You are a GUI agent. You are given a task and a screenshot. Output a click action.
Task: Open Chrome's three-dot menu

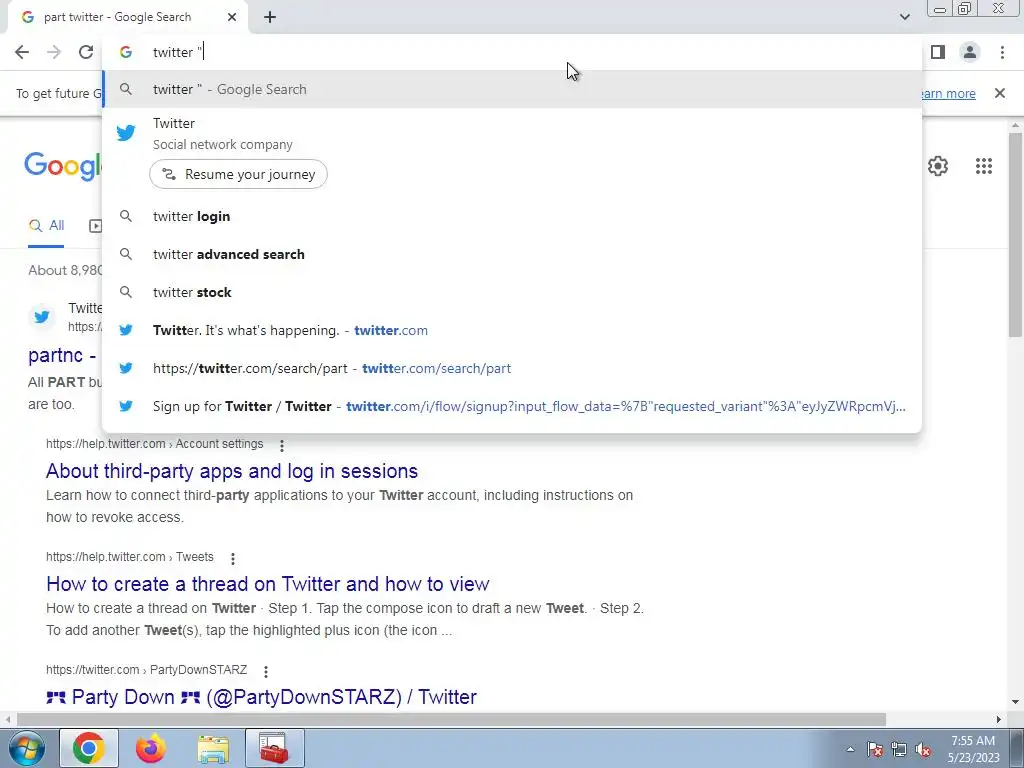tap(1002, 52)
